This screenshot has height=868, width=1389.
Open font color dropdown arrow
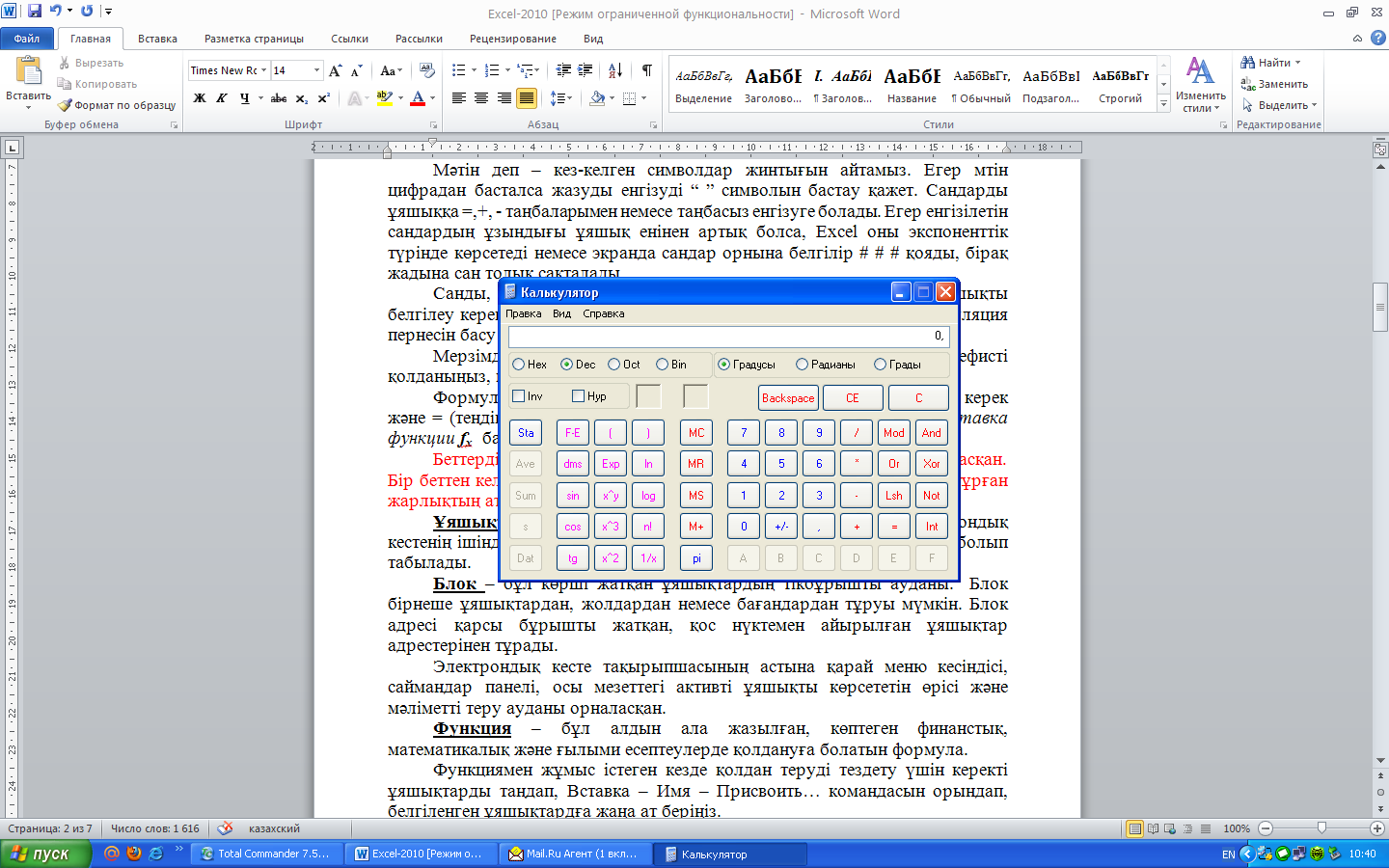[432, 98]
